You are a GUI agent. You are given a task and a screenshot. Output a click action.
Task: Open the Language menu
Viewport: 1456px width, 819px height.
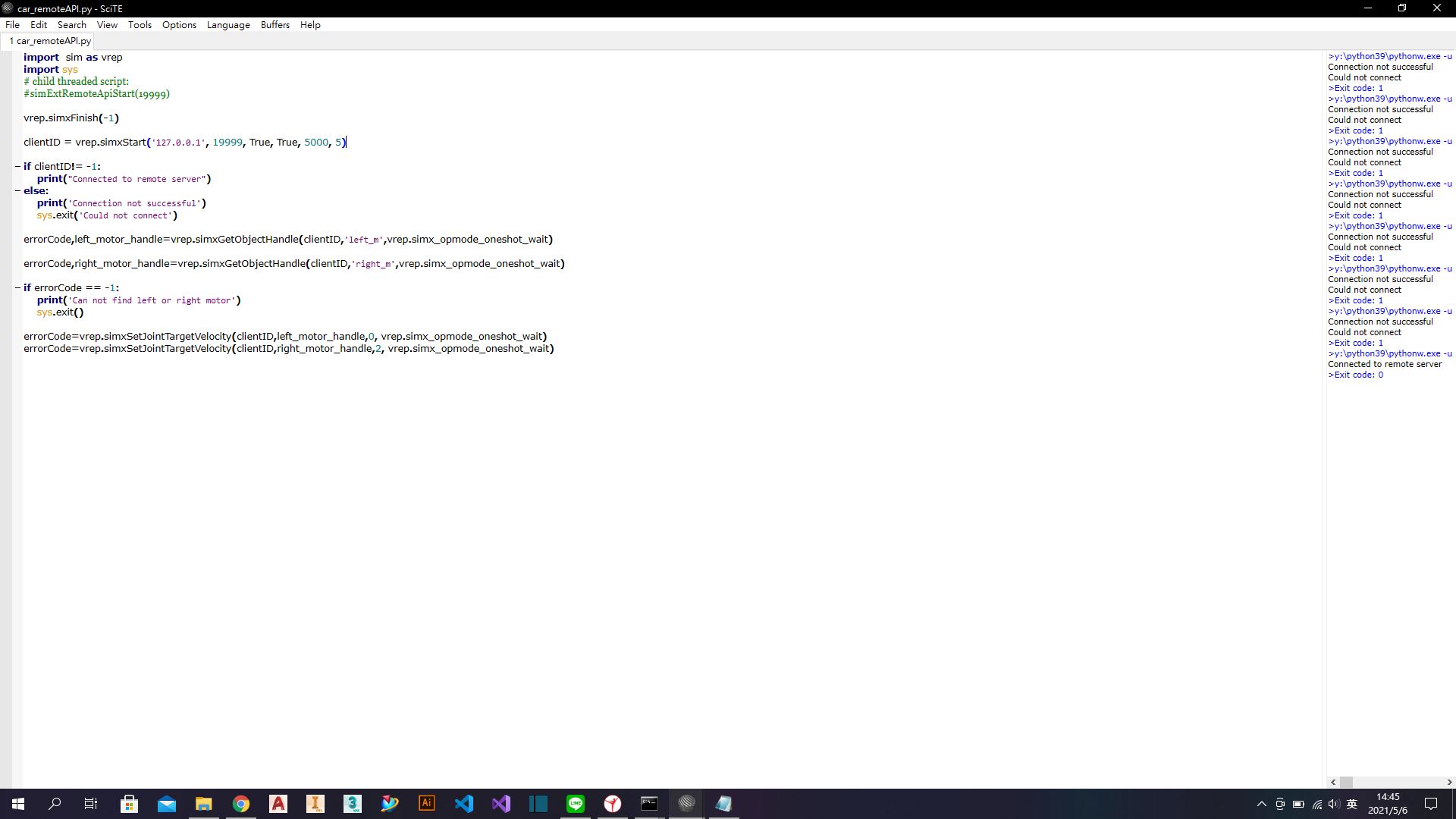click(x=228, y=24)
